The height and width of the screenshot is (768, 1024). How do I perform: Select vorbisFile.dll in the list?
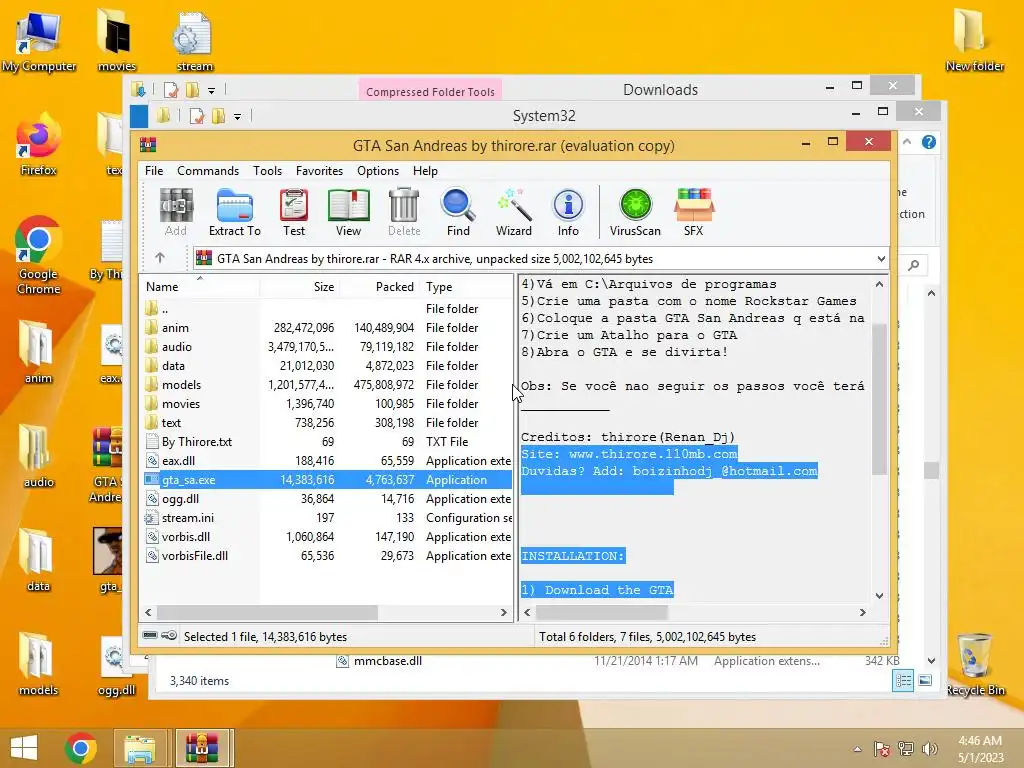(x=327, y=555)
